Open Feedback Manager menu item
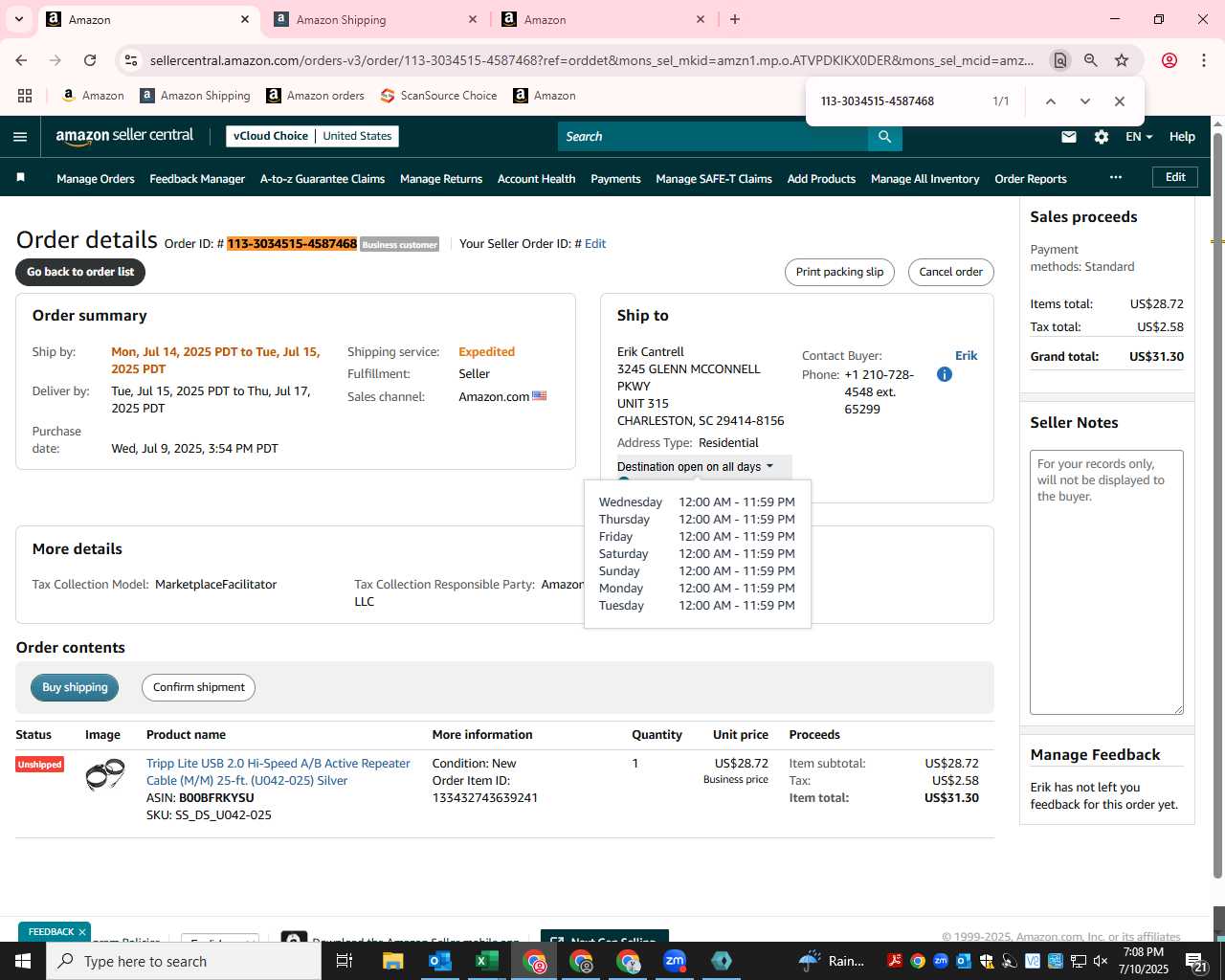 (x=197, y=179)
